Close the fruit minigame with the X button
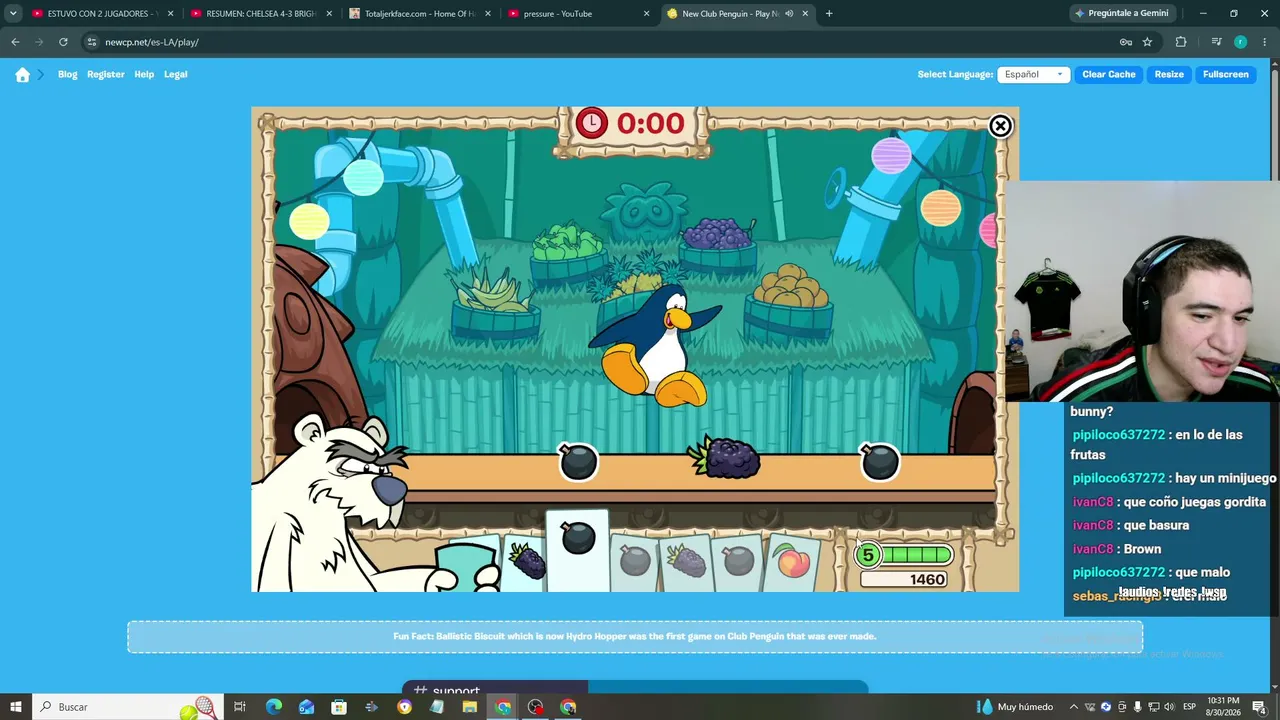Image resolution: width=1280 pixels, height=720 pixels. click(1000, 126)
